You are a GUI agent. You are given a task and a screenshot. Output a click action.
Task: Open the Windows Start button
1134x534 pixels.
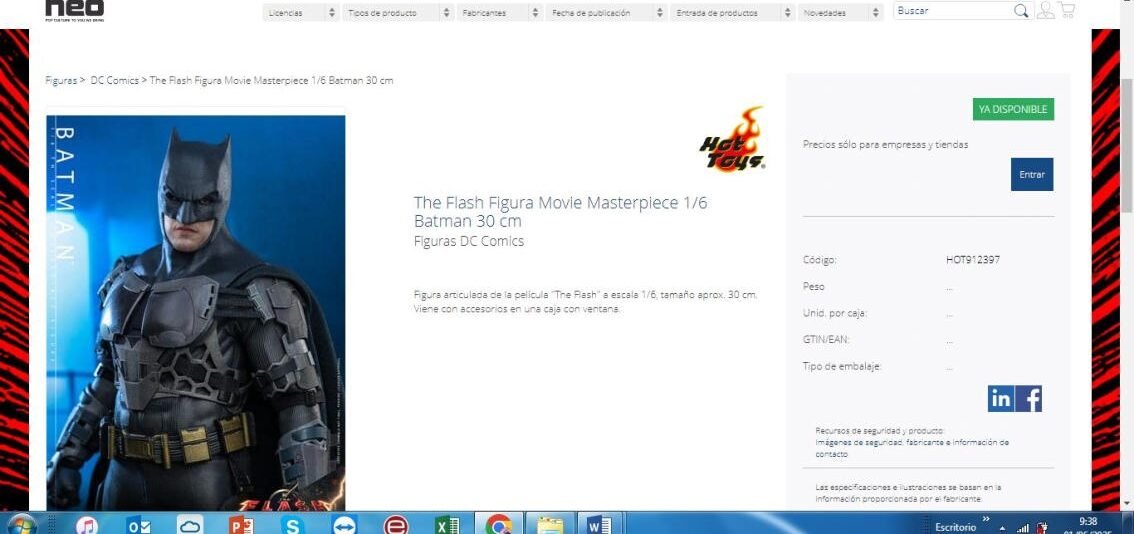pyautogui.click(x=21, y=525)
